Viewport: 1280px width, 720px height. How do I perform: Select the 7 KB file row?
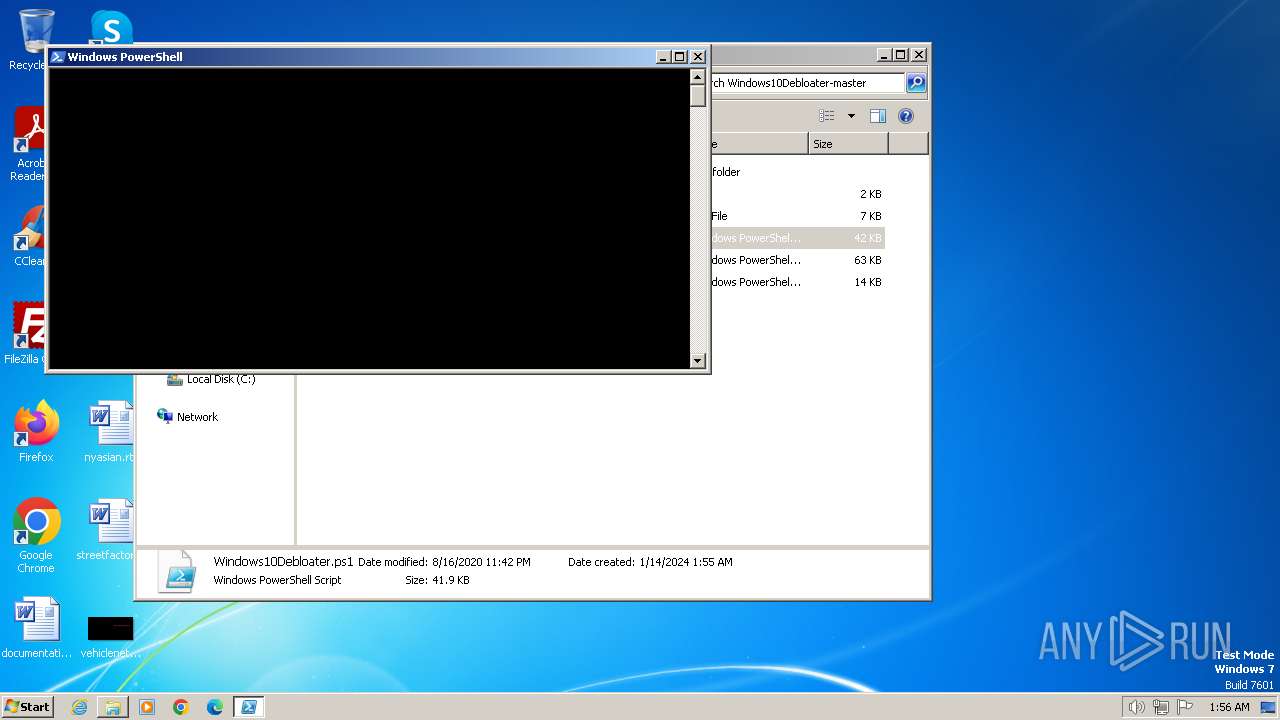pyautogui.click(x=797, y=216)
